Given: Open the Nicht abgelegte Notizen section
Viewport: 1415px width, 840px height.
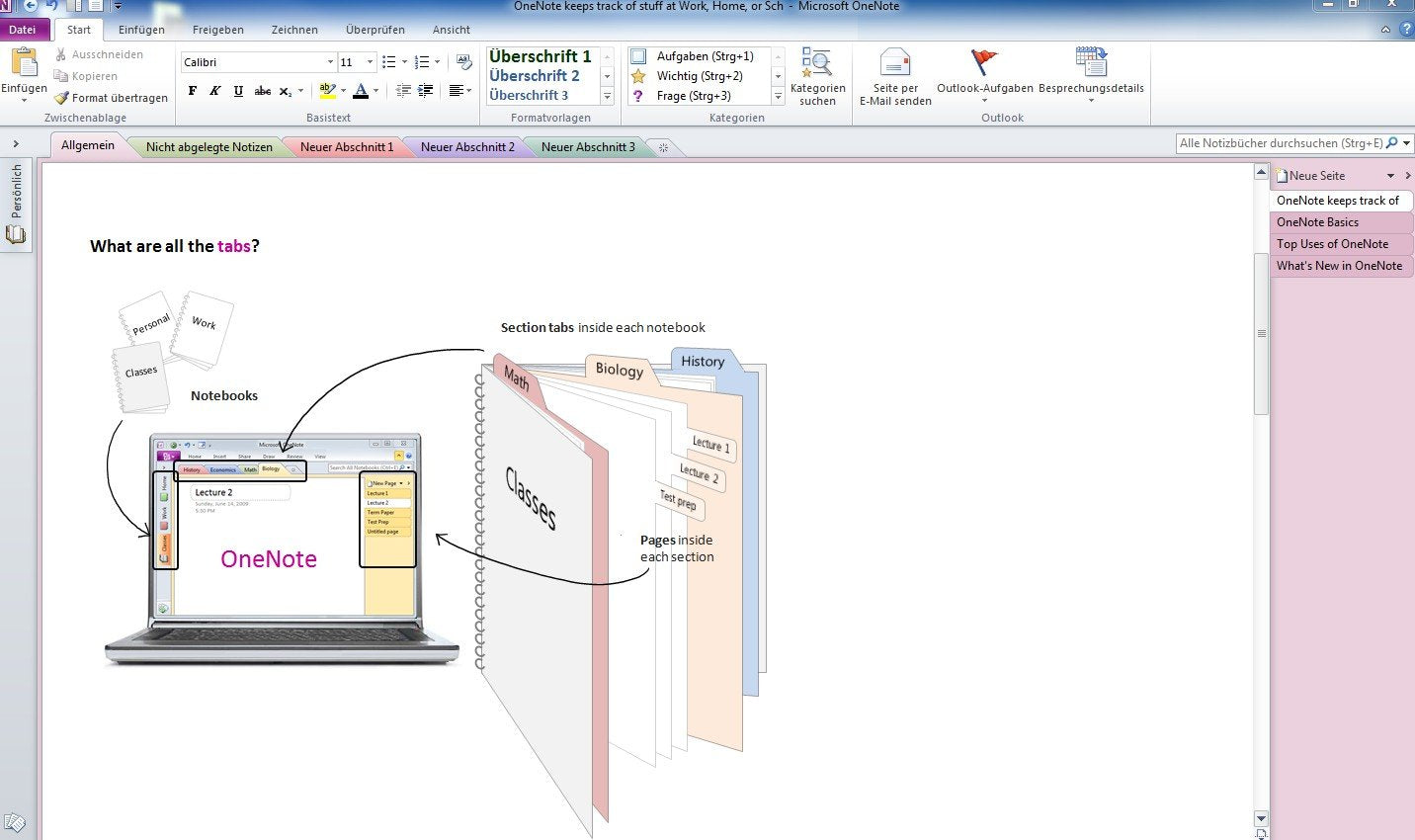Looking at the screenshot, I should (x=209, y=147).
